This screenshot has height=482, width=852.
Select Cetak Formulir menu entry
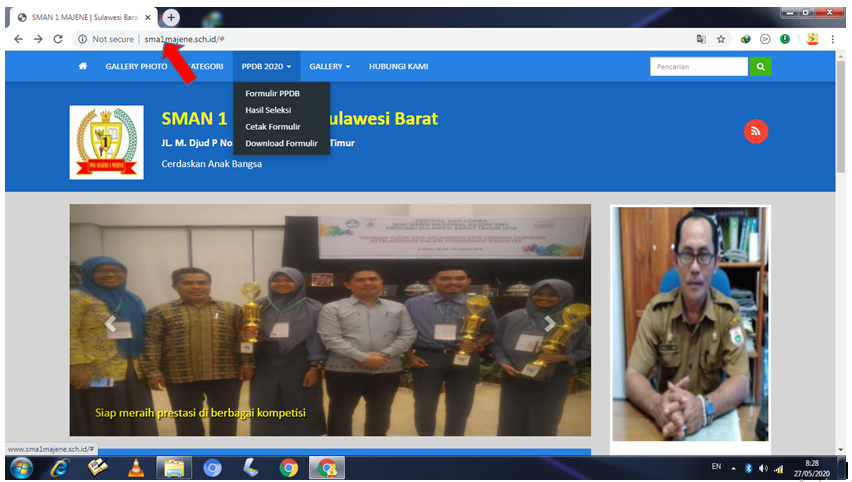point(272,127)
